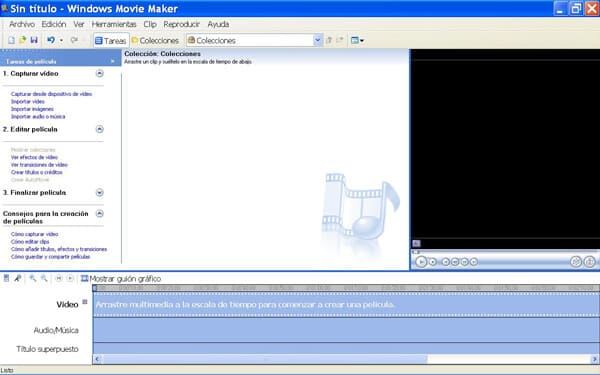
Task: Click the Take Picture icon in the monitor
Action: point(589,262)
